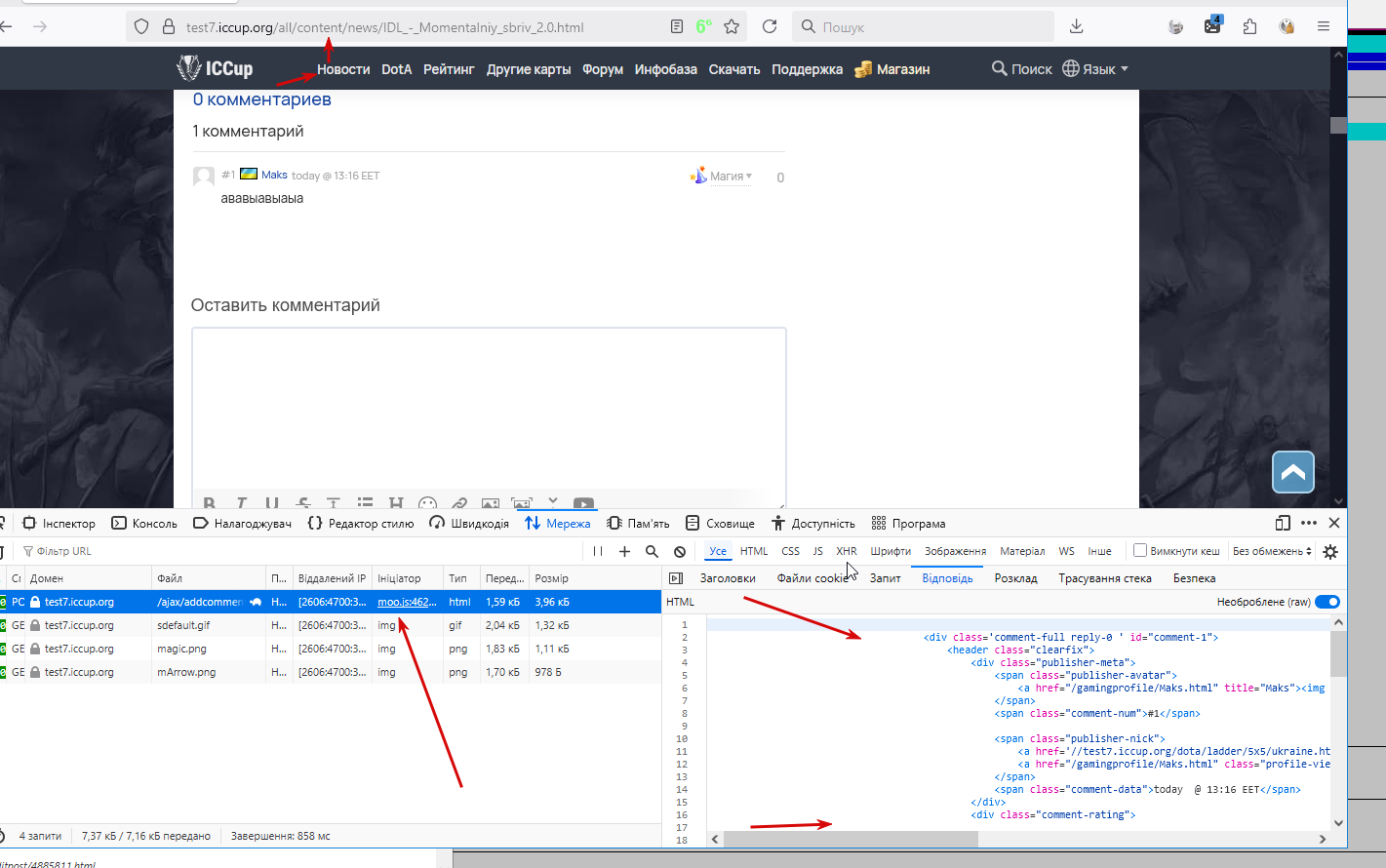This screenshot has width=1386, height=868.
Task: Select the magic.png request row
Action: (331, 649)
